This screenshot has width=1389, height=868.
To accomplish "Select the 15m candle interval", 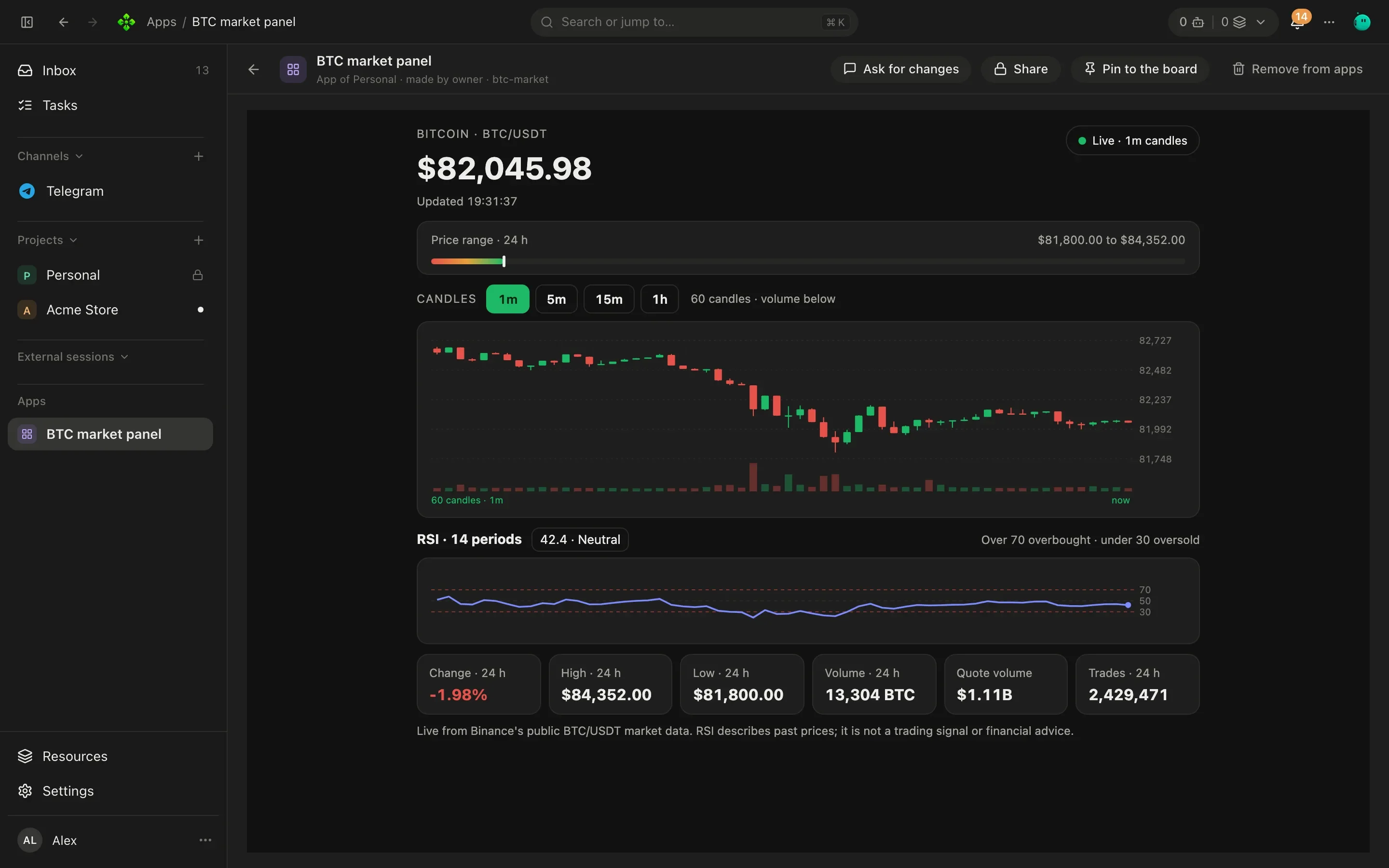I will pos(609,299).
